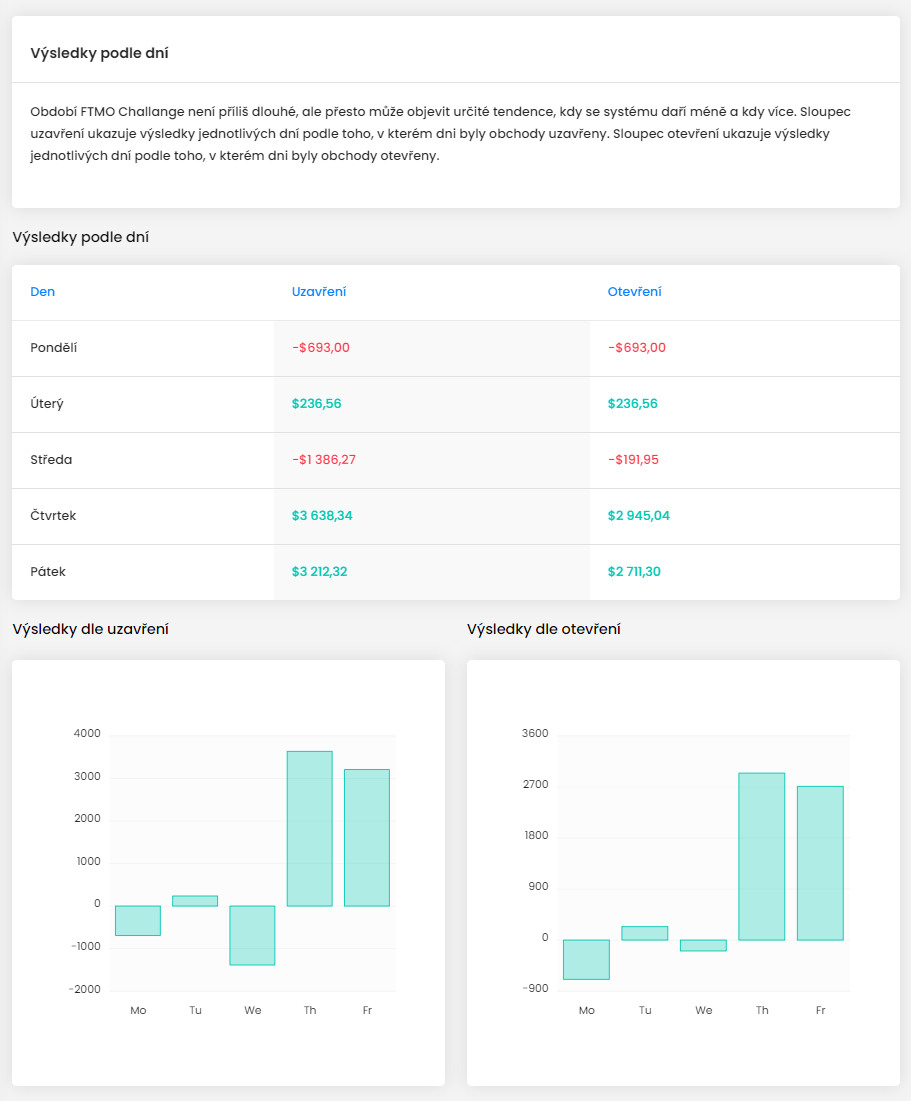Image resolution: width=911 pixels, height=1101 pixels.
Task: Click Čtvrtek value $2 945,04
Action: (638, 515)
